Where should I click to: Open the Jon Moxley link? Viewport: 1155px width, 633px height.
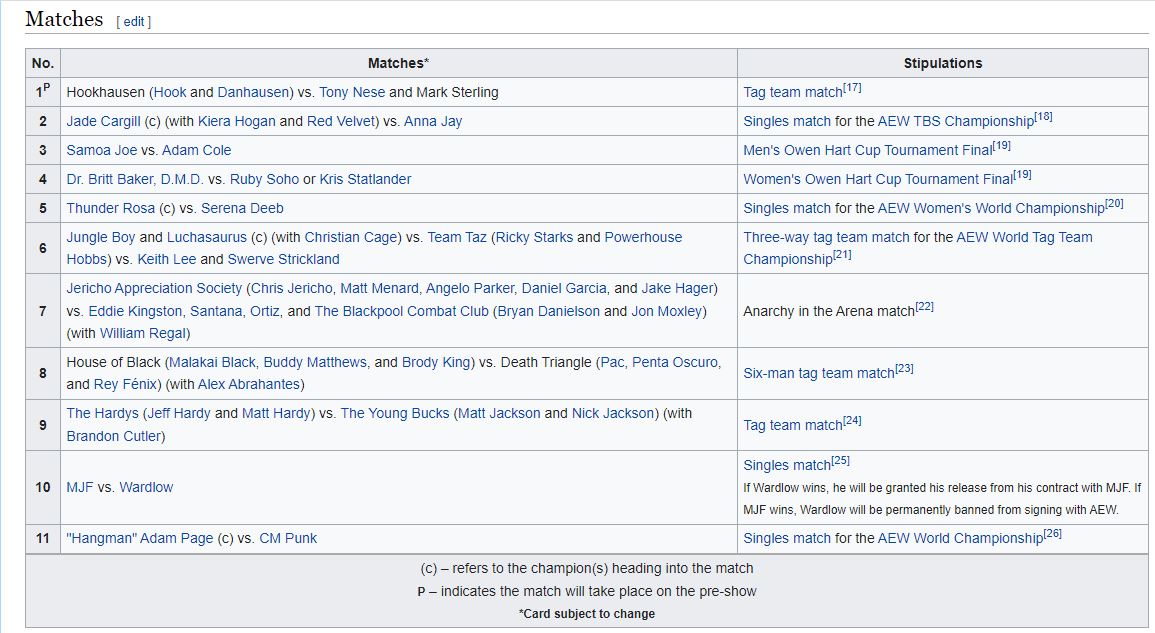tap(667, 311)
